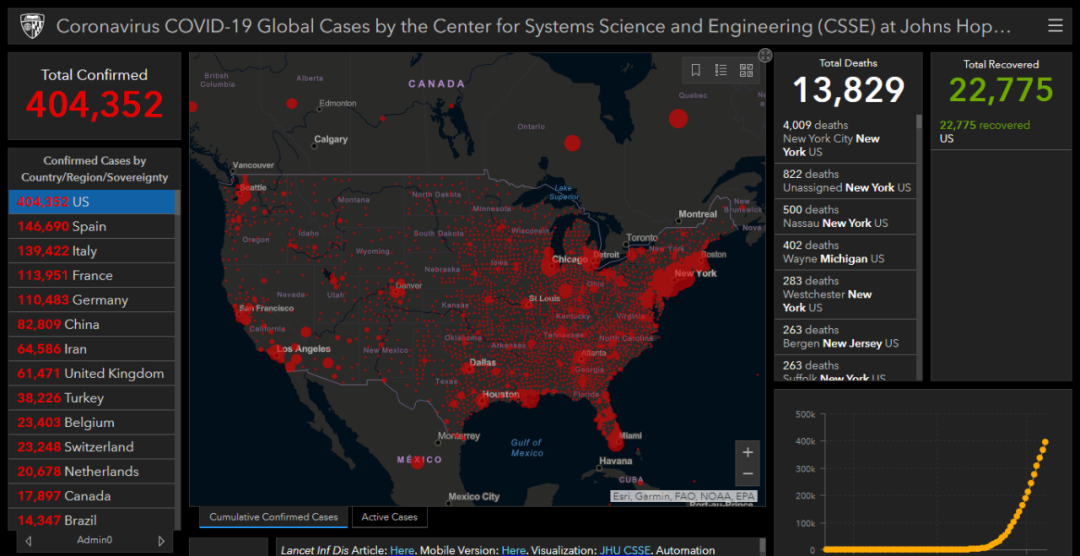Select France with 113,951 cases

pos(92,276)
